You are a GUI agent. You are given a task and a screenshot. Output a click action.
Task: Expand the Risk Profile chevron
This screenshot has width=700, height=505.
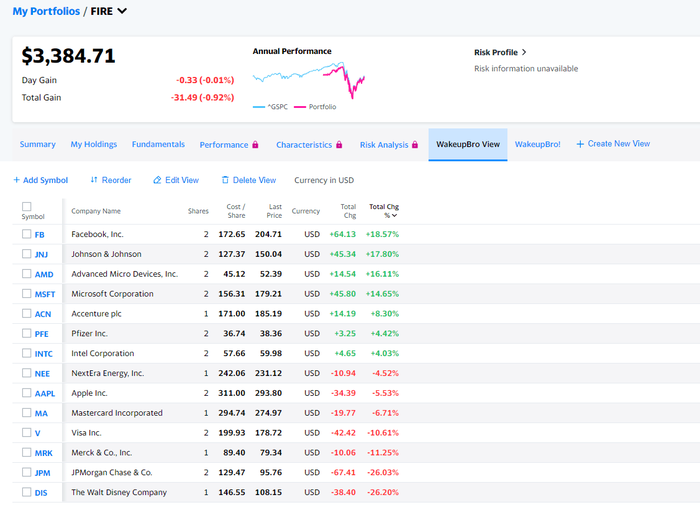[x=524, y=52]
